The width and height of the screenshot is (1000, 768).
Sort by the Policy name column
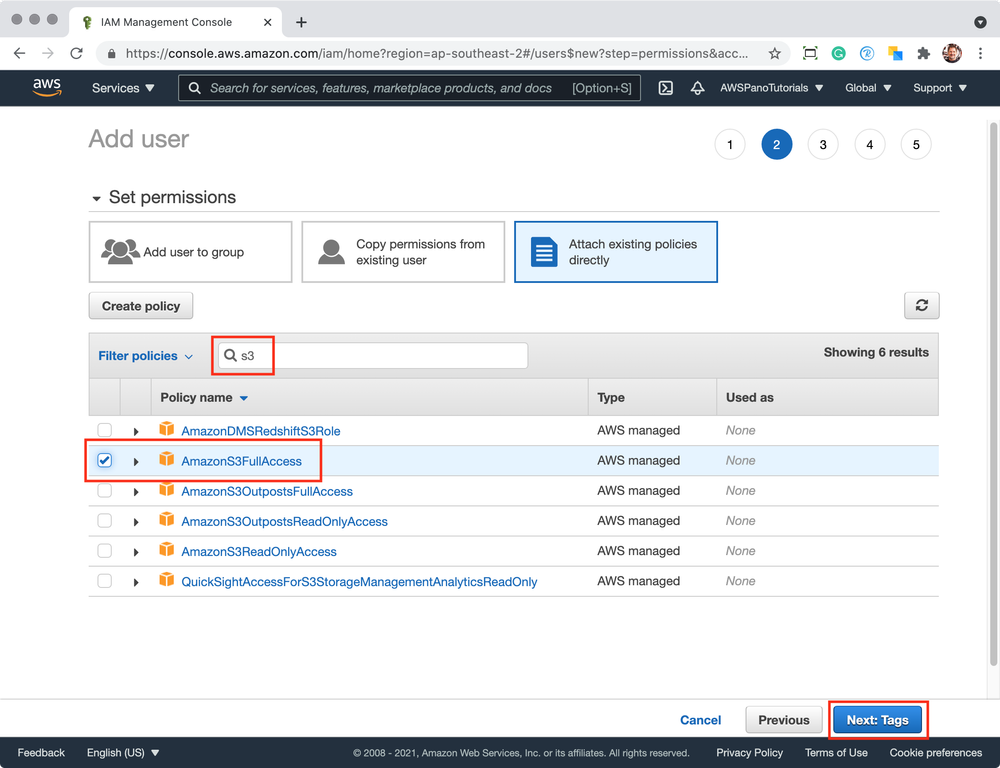pyautogui.click(x=204, y=397)
